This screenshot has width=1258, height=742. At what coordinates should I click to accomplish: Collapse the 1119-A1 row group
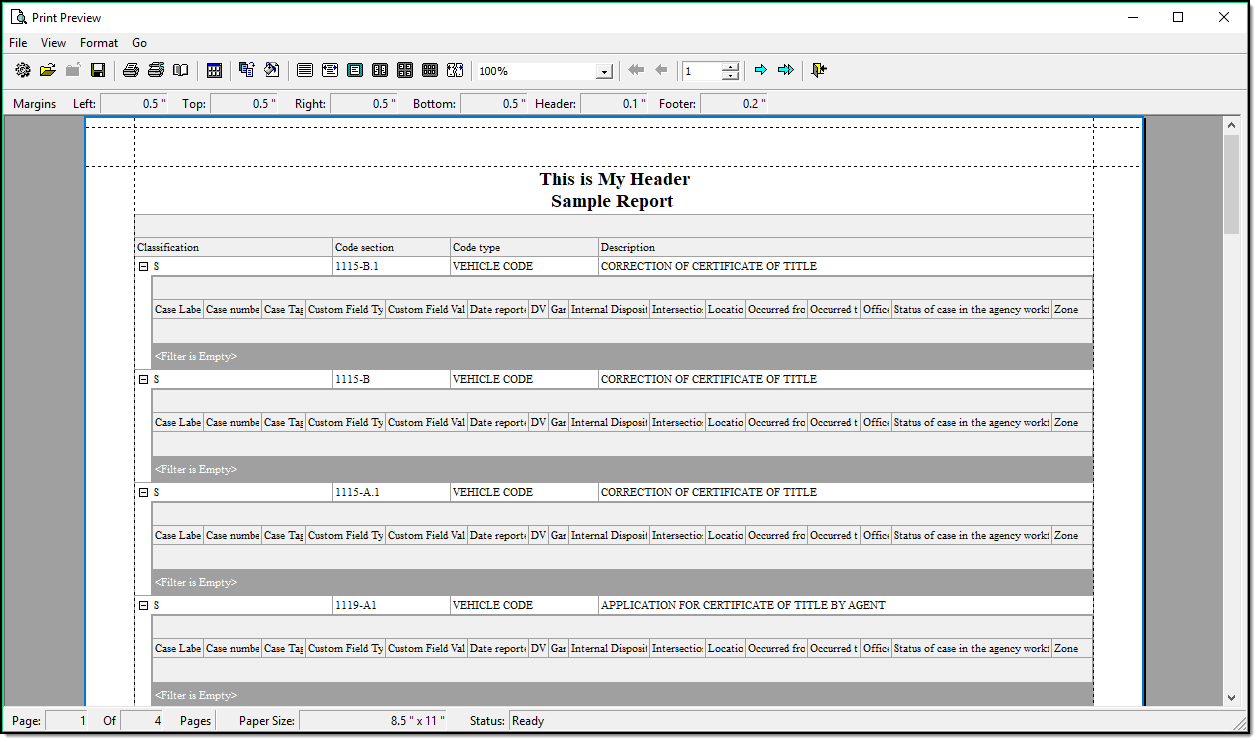point(143,606)
